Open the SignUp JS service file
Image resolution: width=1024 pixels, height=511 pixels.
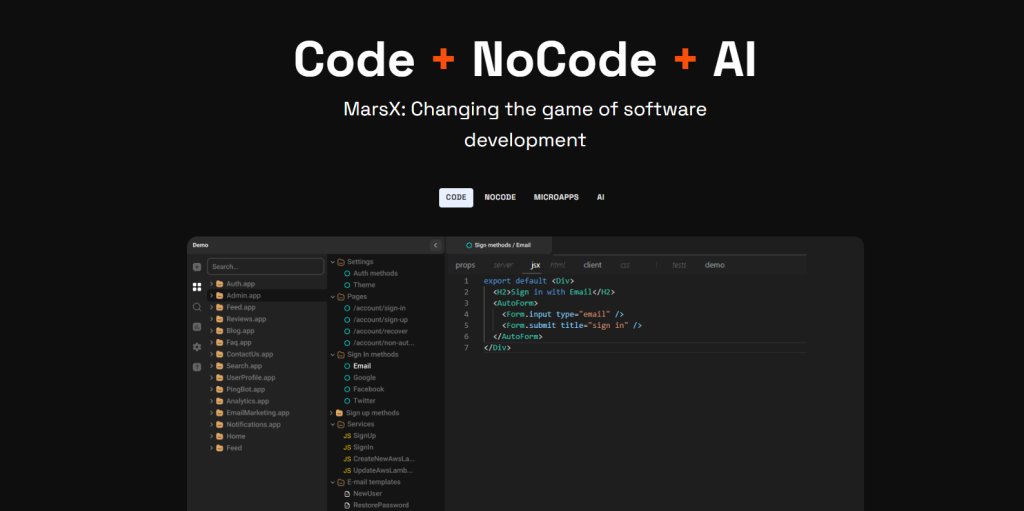click(x=364, y=436)
